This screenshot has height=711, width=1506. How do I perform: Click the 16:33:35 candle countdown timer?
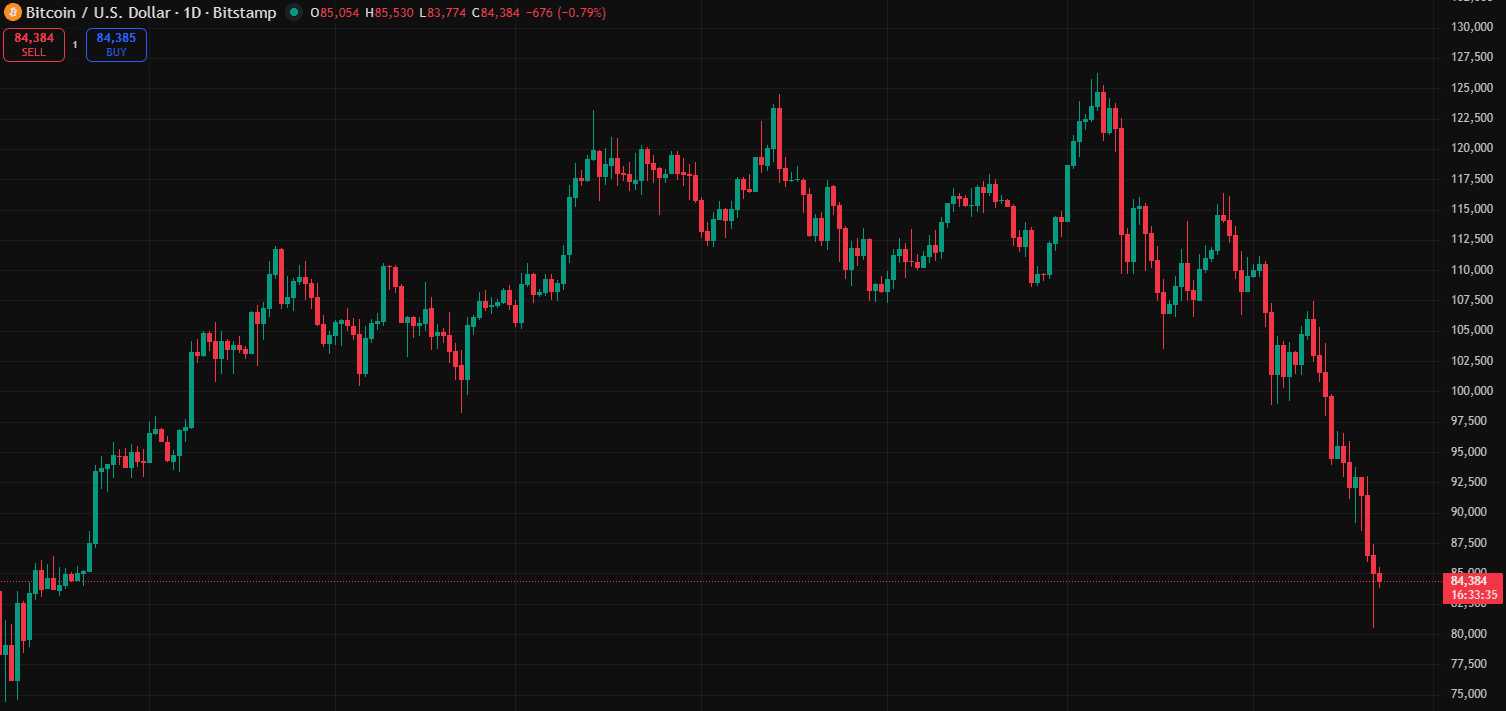tap(1473, 595)
